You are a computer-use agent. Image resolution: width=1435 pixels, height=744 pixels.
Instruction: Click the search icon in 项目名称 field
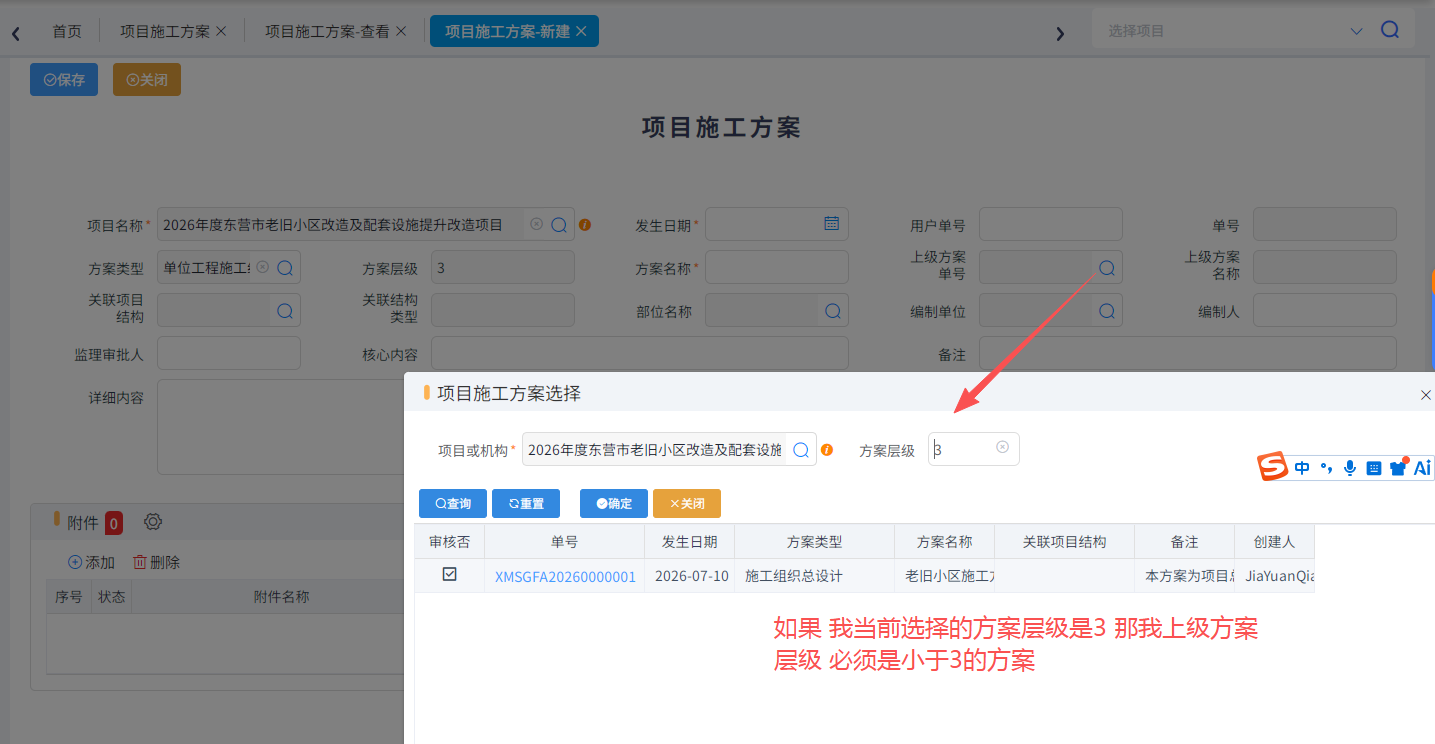coord(559,225)
